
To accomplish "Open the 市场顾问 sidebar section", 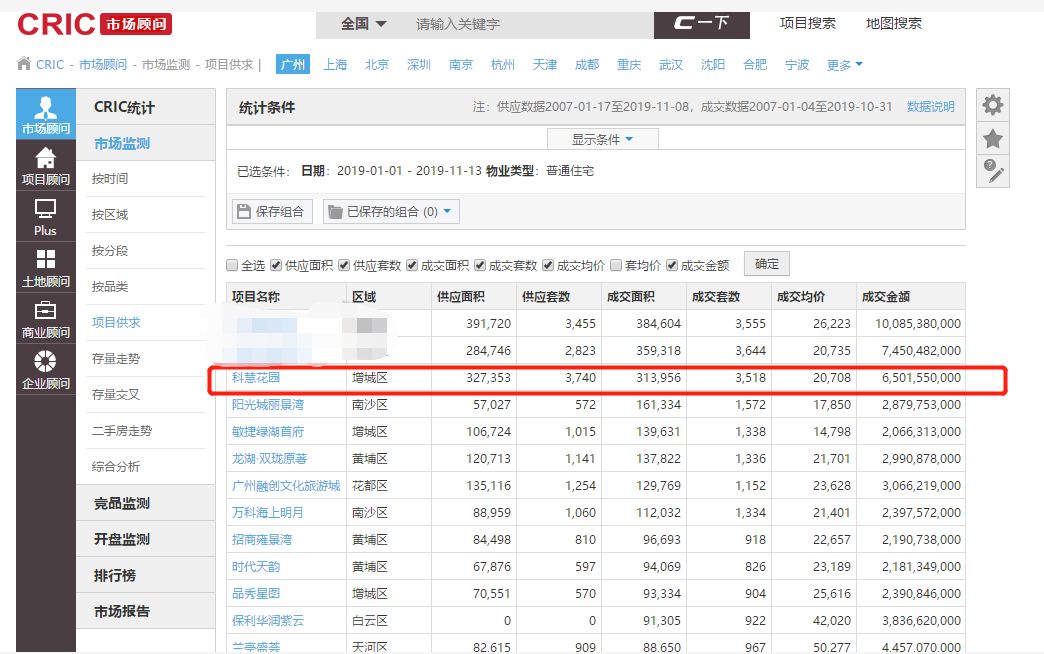I will point(44,115).
